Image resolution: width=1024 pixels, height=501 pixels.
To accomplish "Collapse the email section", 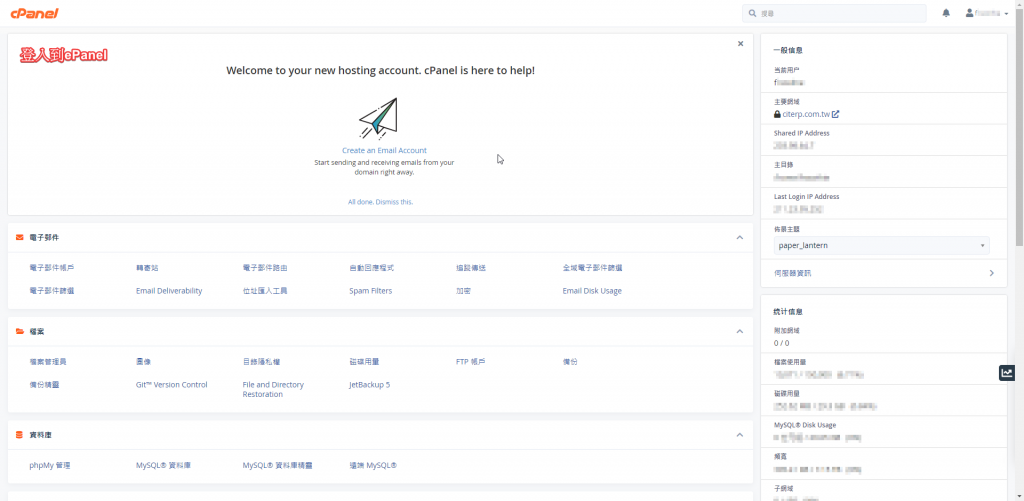I will pyautogui.click(x=739, y=237).
